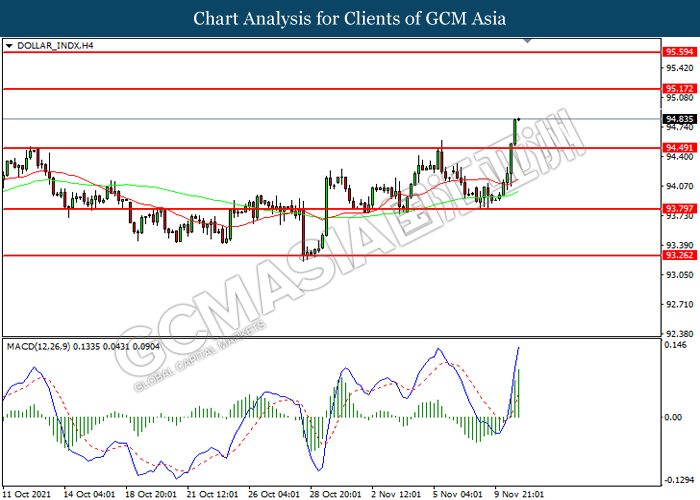Click the 0.00 MACD zero level label

pyautogui.click(x=673, y=417)
